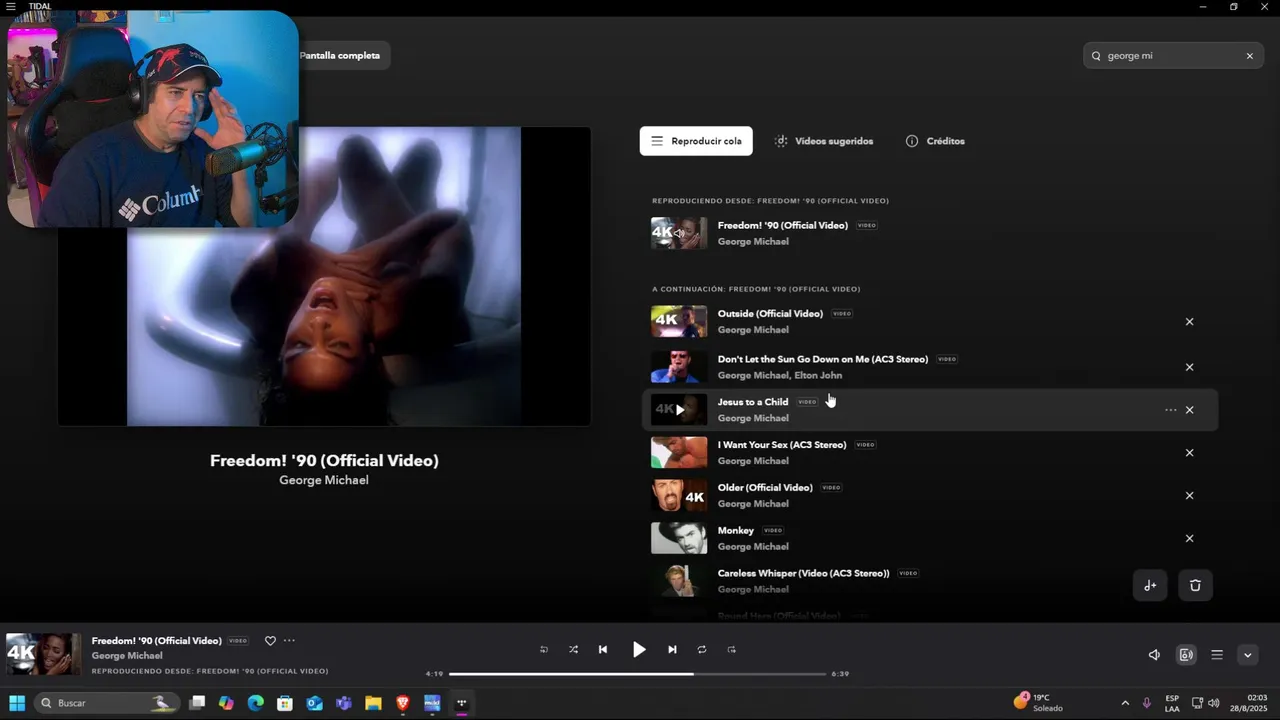The image size is (1280, 720).
Task: Open the Créditos tab
Action: pos(935,141)
